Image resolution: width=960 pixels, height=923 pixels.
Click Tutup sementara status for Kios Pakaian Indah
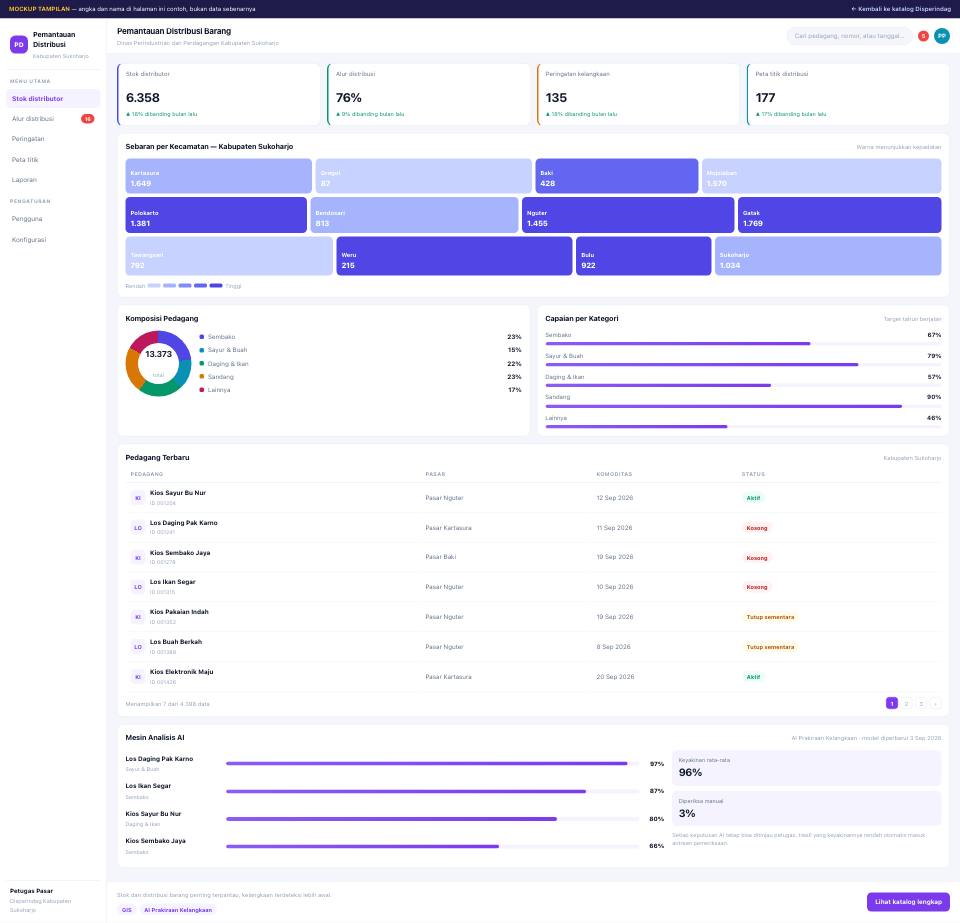[770, 618]
